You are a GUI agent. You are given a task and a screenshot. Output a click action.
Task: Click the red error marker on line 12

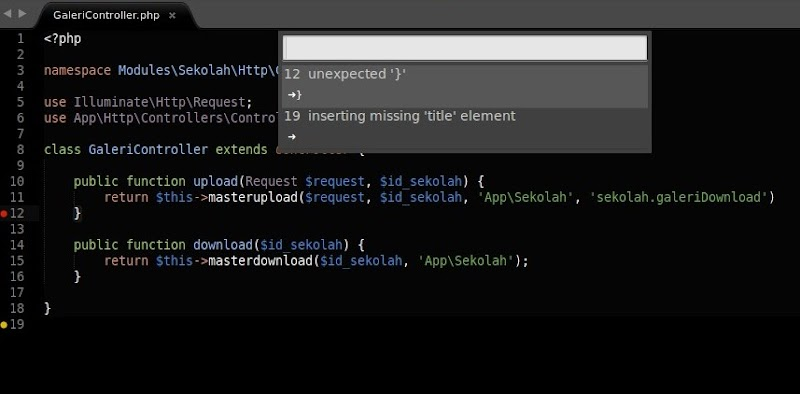(x=4, y=214)
